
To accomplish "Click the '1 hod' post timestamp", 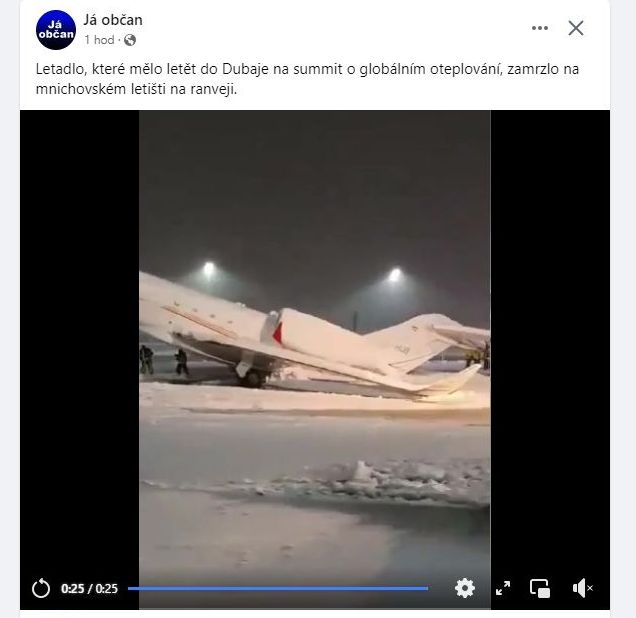I will [99, 40].
